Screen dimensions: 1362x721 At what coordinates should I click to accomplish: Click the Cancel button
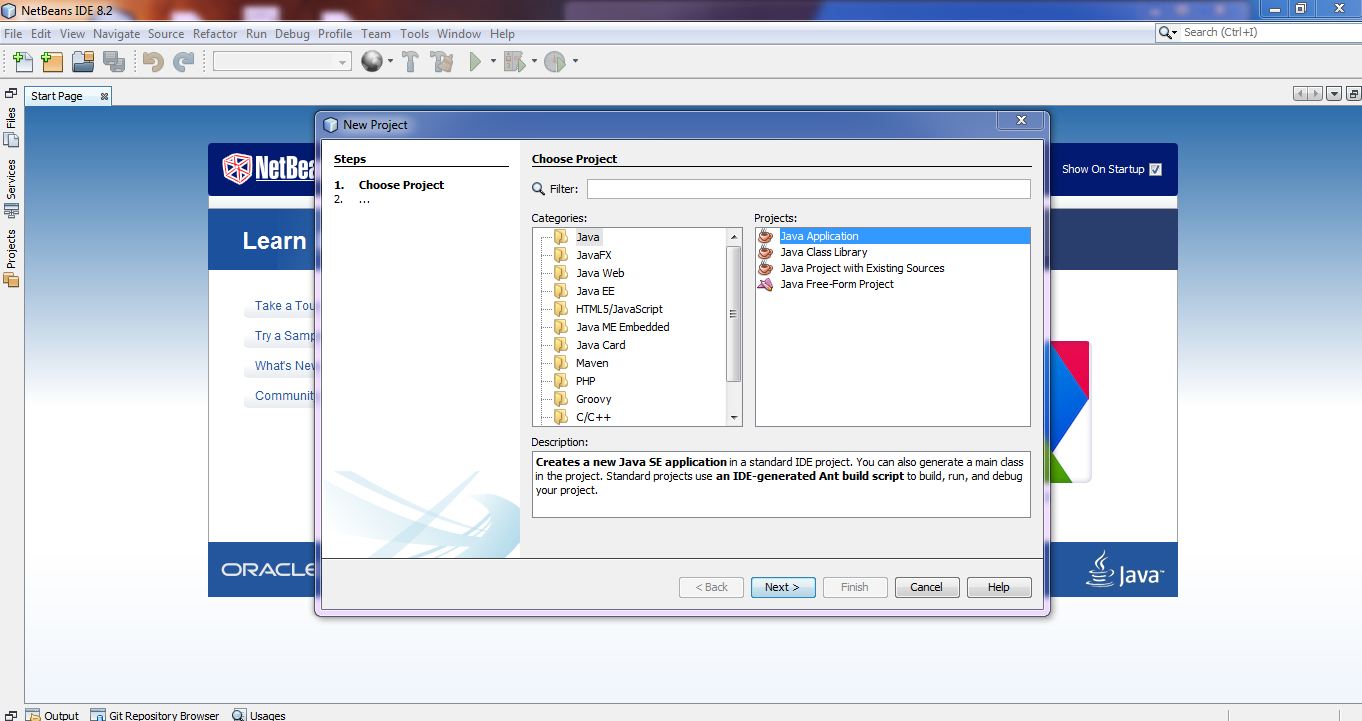[927, 587]
